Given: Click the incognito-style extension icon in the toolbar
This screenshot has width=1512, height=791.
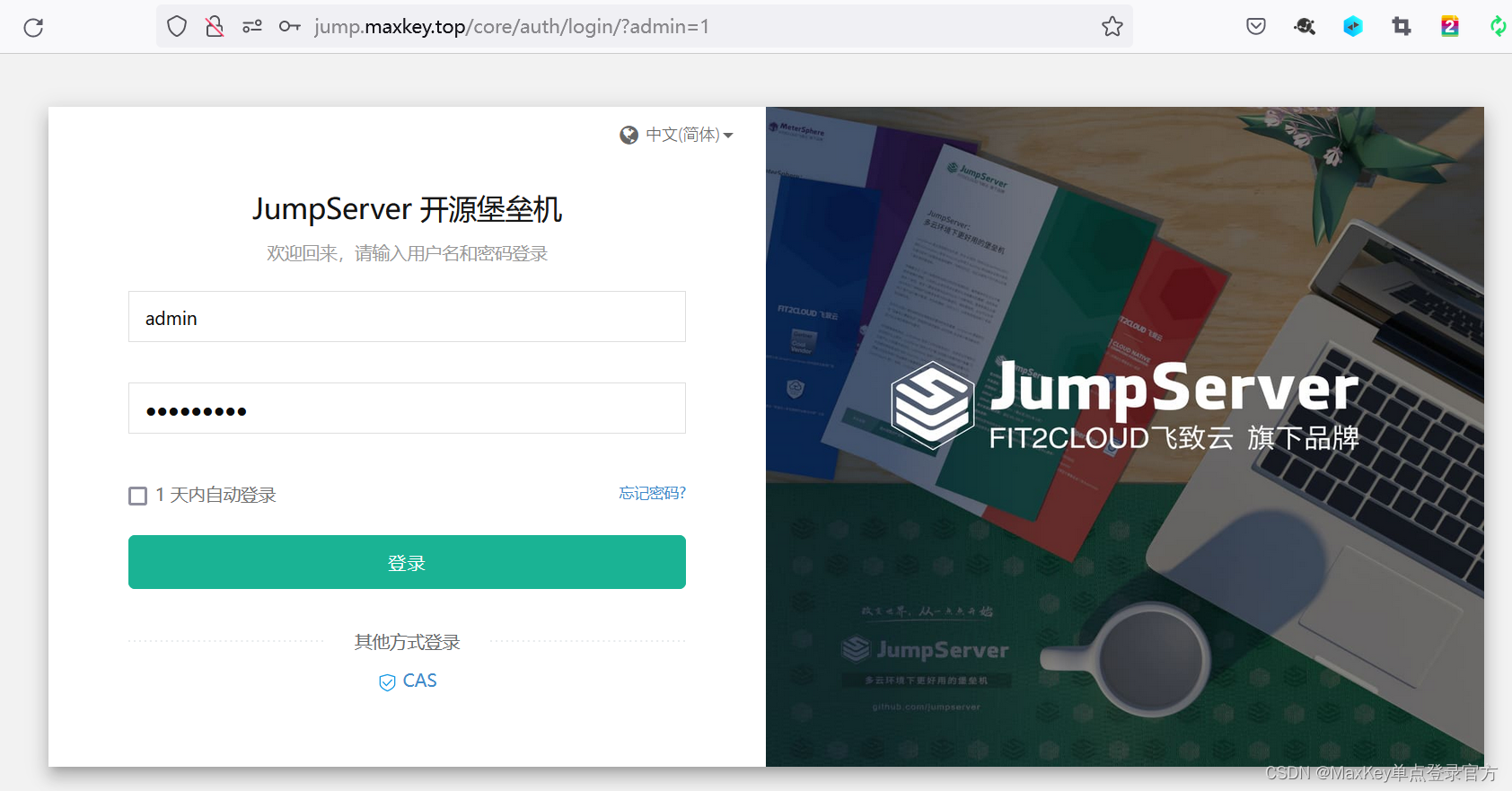Looking at the screenshot, I should (1305, 26).
